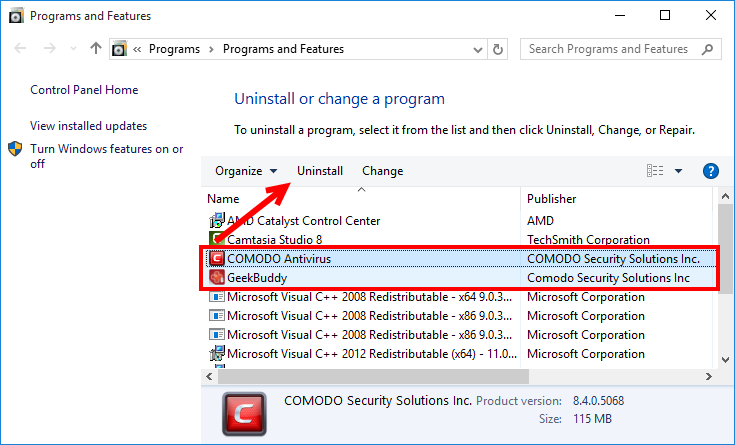Click the large COMODO logo in details pane

(244, 414)
